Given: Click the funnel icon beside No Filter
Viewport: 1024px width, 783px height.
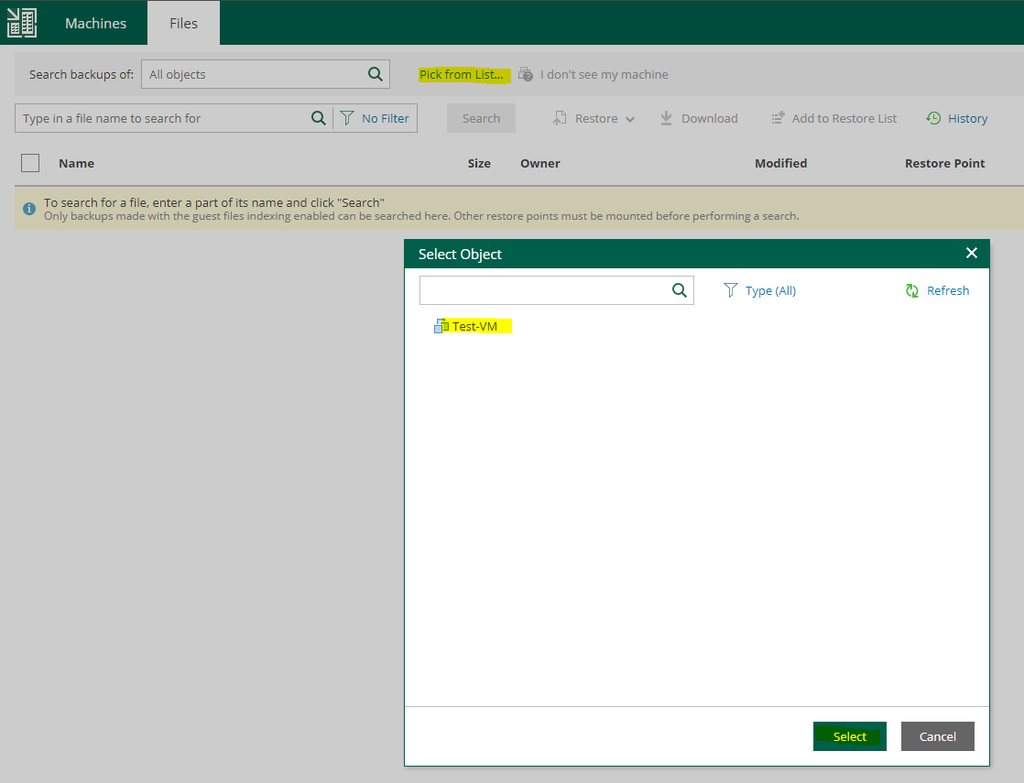Looking at the screenshot, I should [x=347, y=118].
